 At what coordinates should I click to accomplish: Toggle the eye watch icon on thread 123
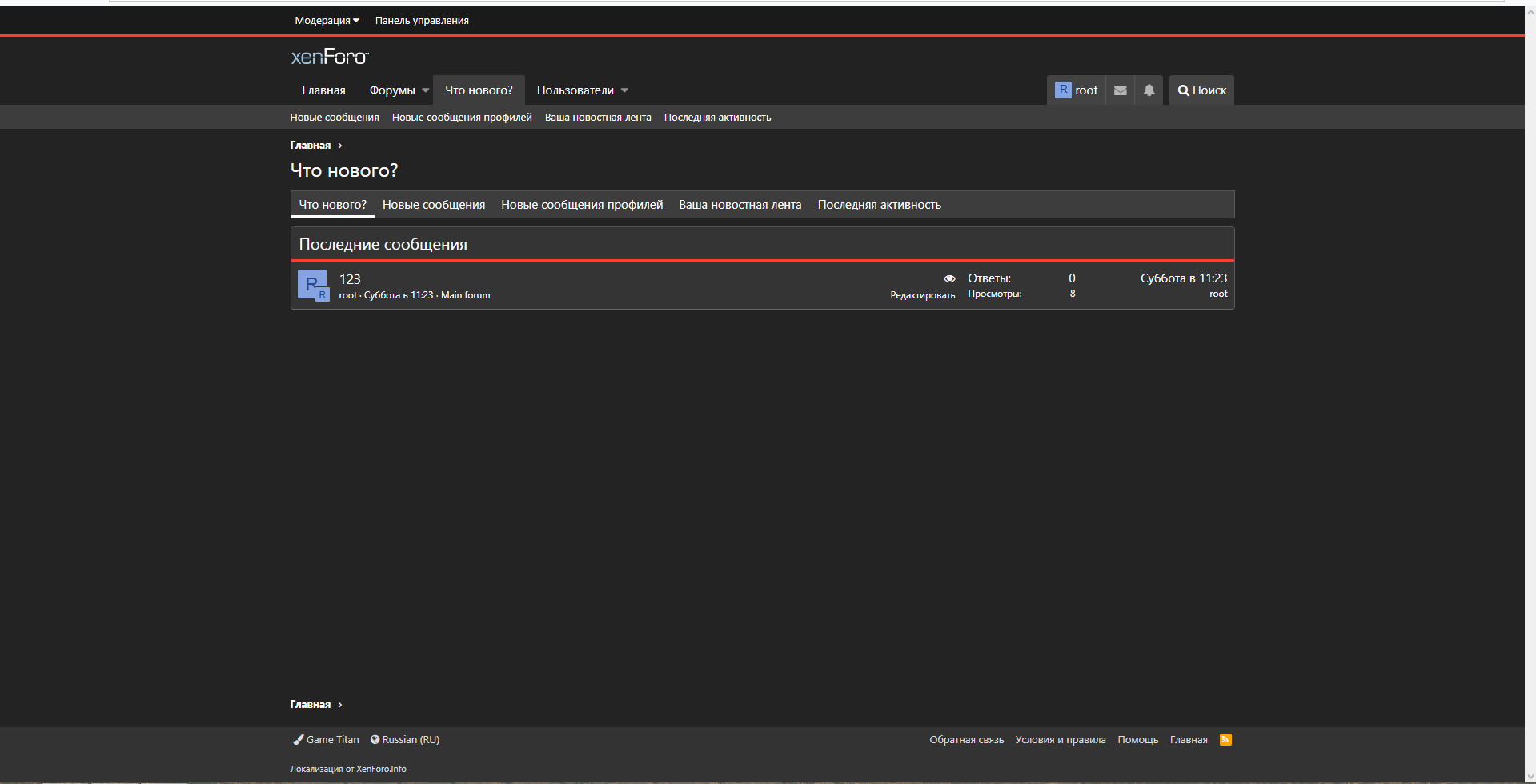(949, 279)
